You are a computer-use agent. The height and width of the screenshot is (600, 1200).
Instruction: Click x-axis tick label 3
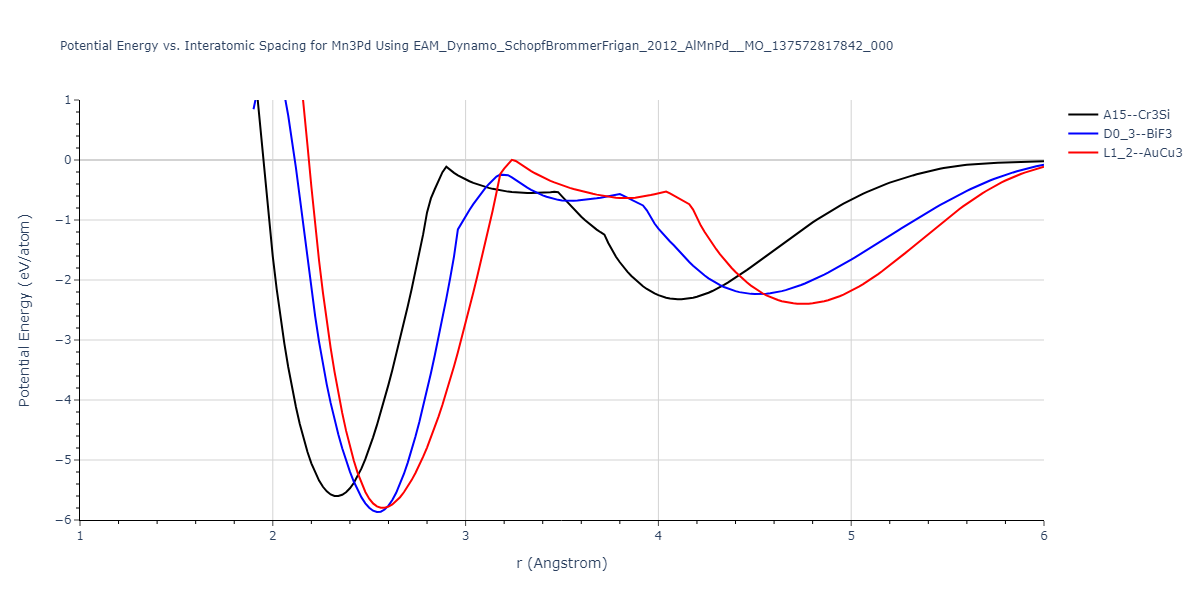point(465,537)
